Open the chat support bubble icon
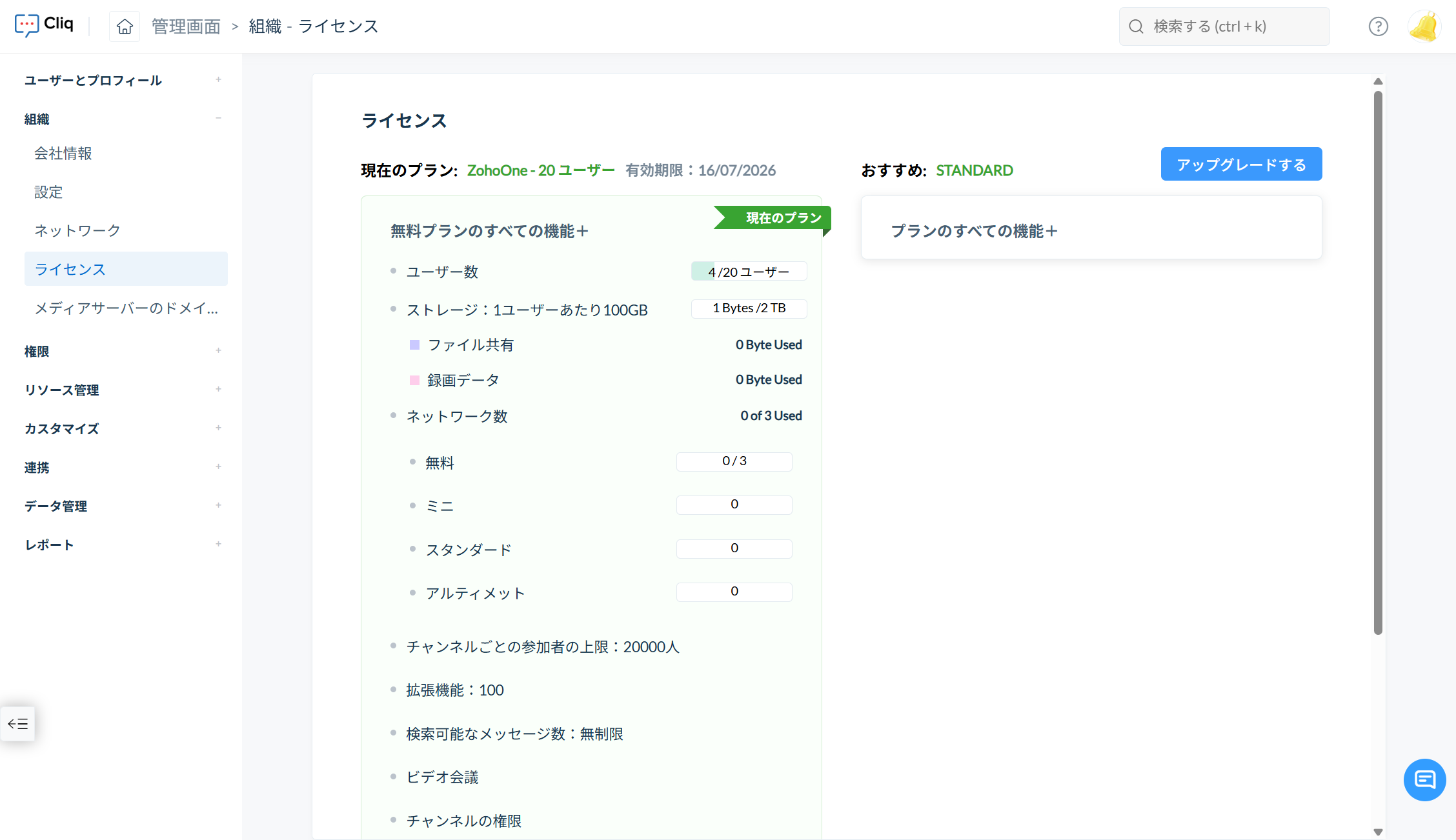1456x840 pixels. pos(1424,779)
